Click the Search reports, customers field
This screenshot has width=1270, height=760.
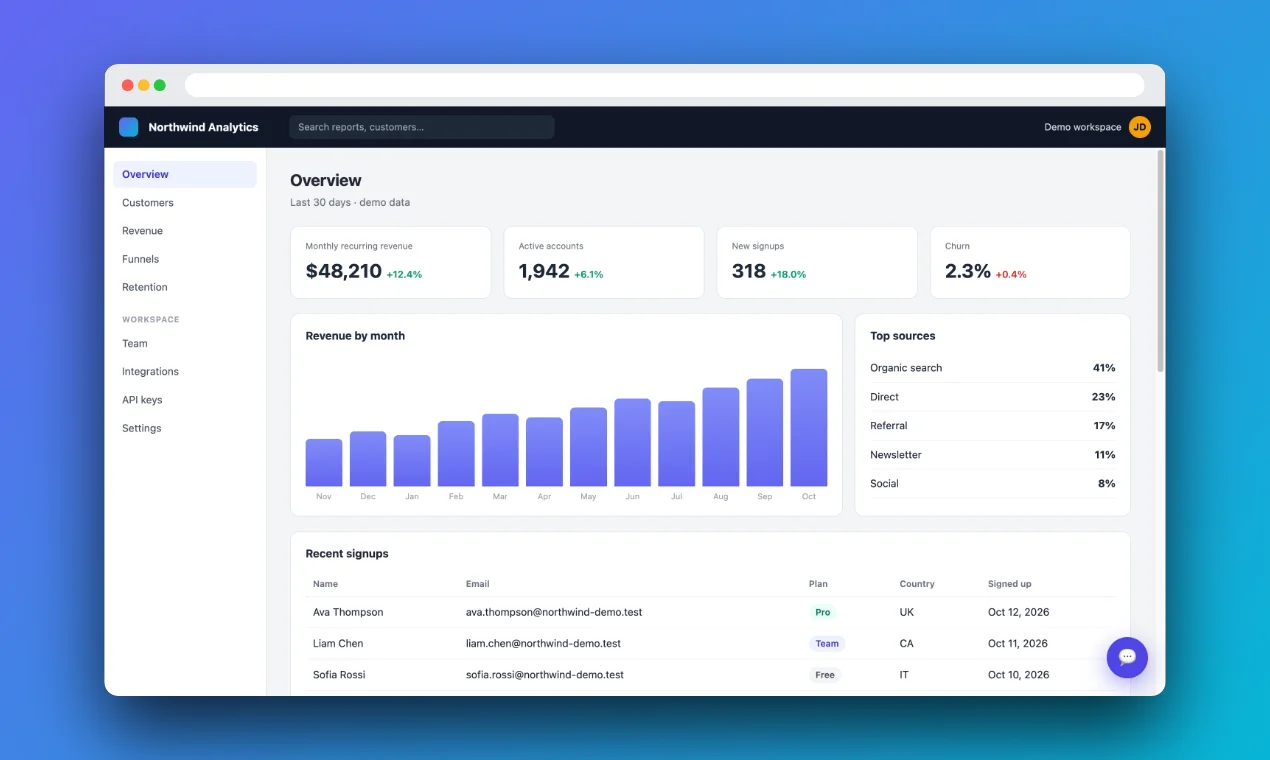422,127
